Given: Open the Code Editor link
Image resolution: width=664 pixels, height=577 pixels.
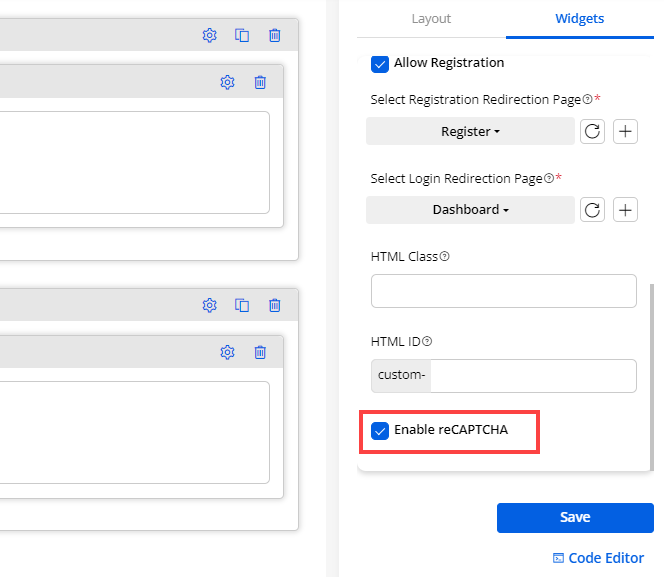Looking at the screenshot, I should (598, 558).
